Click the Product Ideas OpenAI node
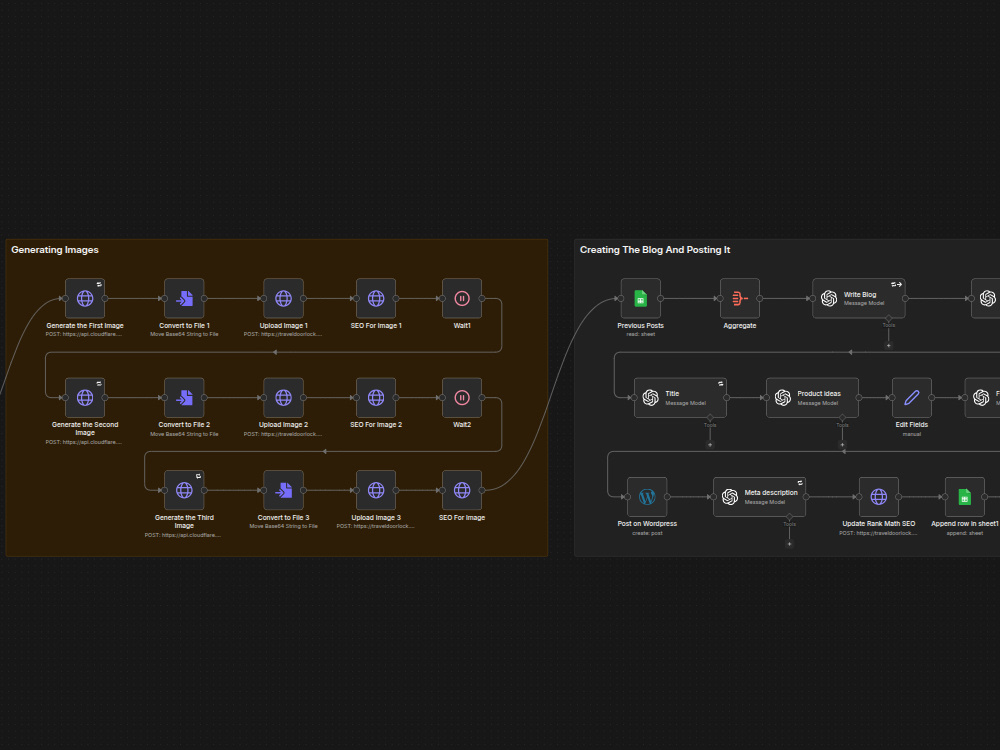Viewport: 1000px width, 750px height. point(812,397)
